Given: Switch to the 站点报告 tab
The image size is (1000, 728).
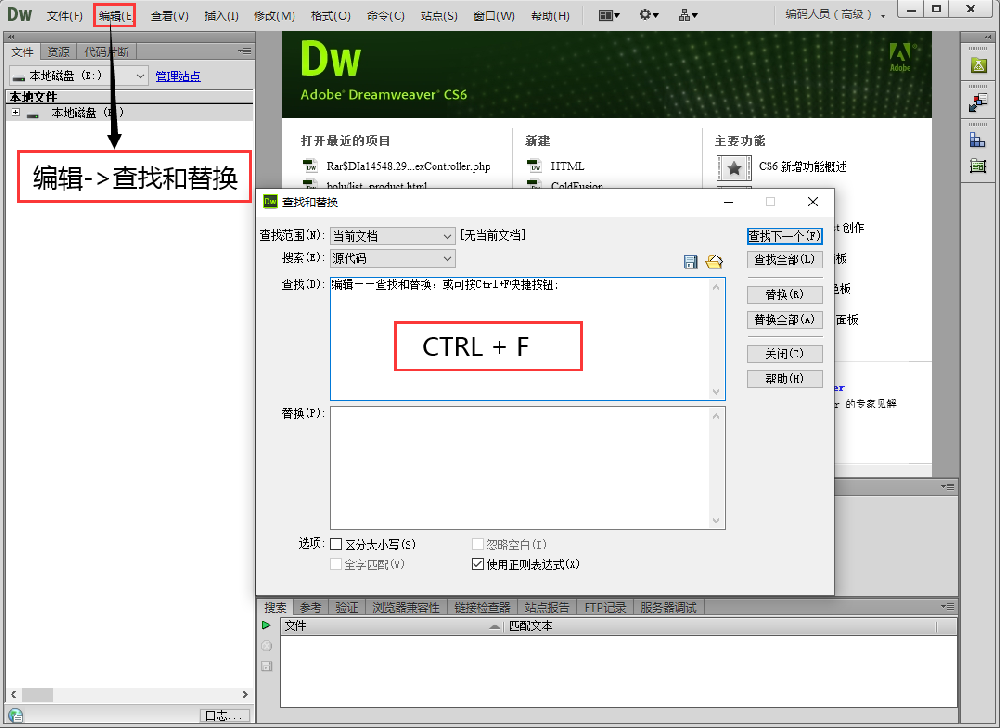Looking at the screenshot, I should pyautogui.click(x=547, y=608).
